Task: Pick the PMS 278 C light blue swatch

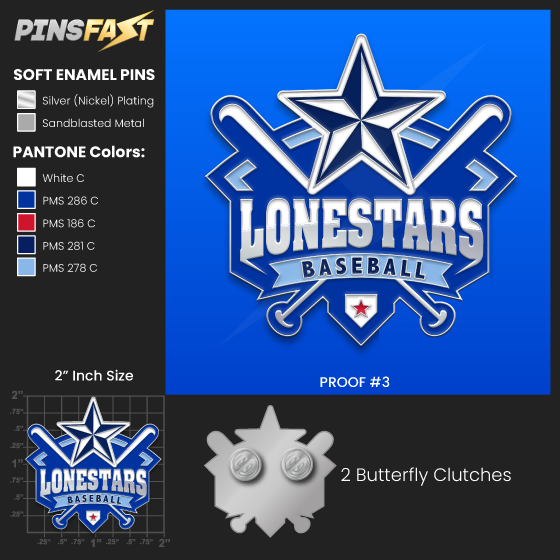Action: 26,267
